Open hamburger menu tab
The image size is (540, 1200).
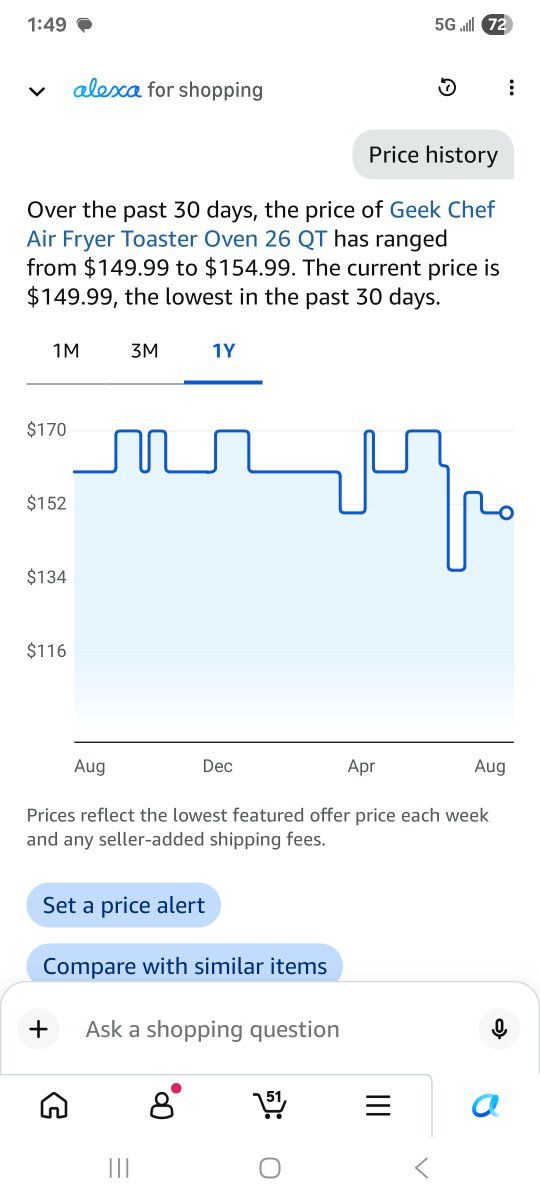pyautogui.click(x=377, y=1105)
